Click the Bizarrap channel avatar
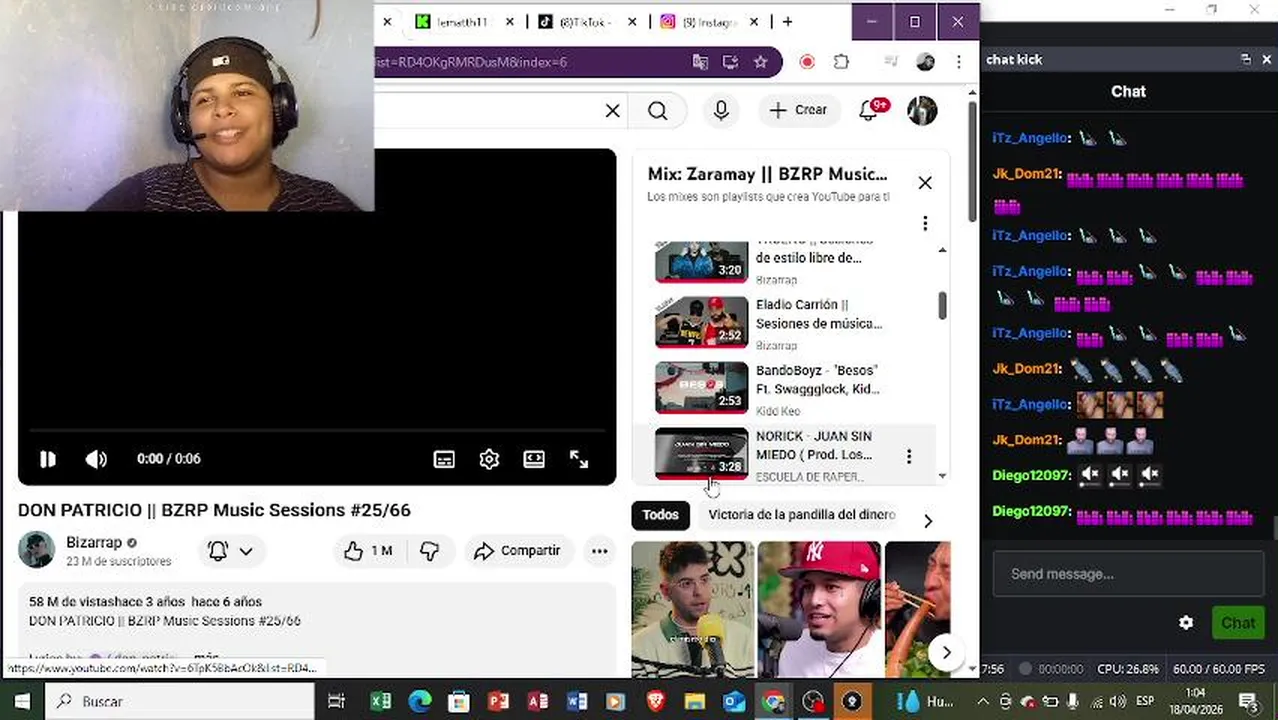 click(x=36, y=550)
